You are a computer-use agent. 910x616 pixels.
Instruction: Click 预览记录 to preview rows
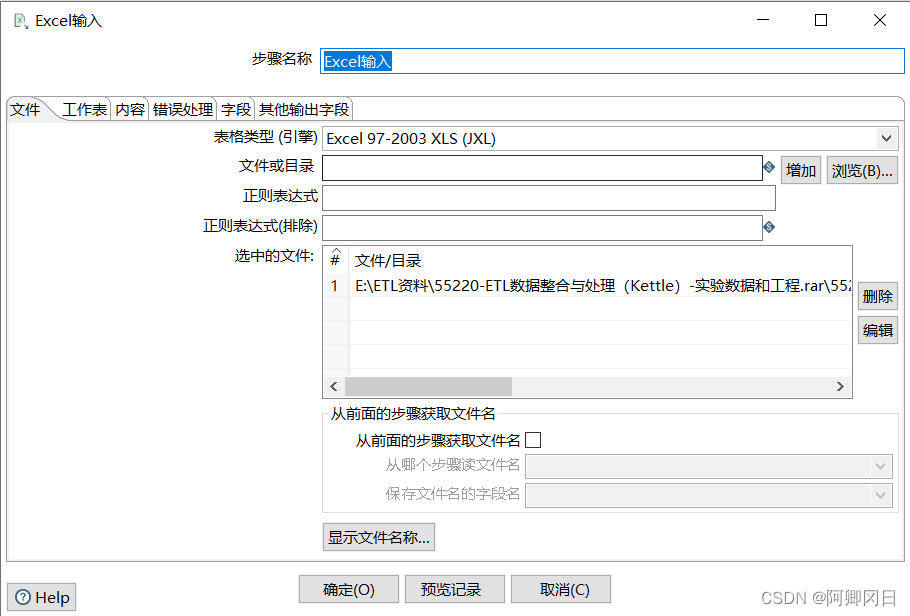click(455, 588)
